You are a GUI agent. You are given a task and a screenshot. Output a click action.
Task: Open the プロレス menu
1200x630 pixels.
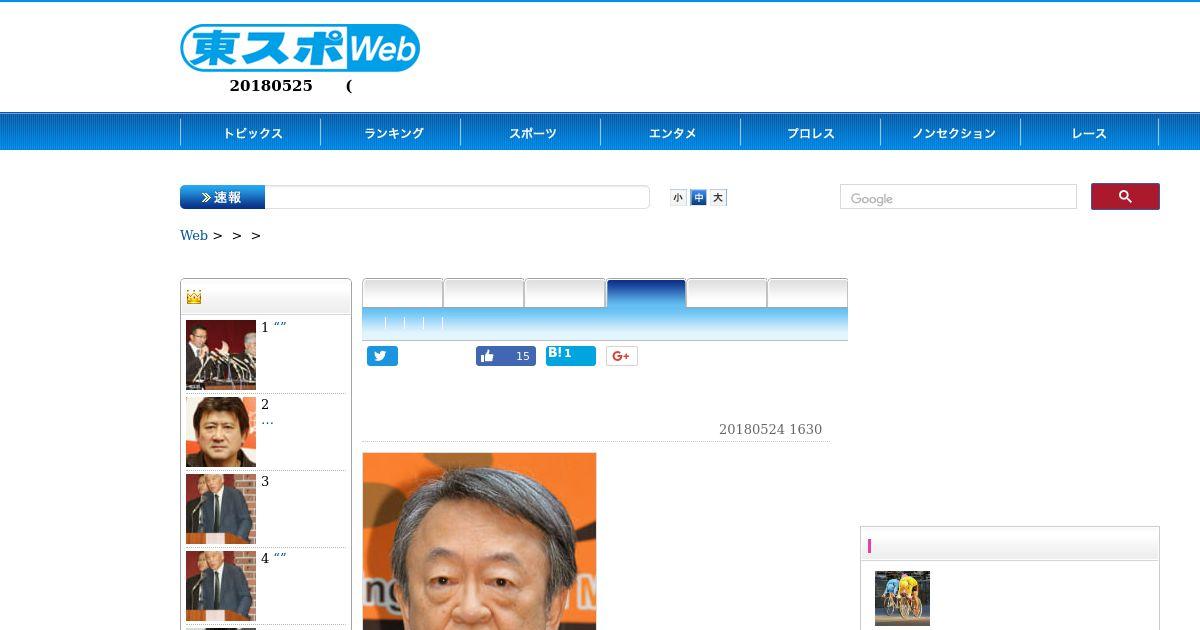[x=811, y=133]
